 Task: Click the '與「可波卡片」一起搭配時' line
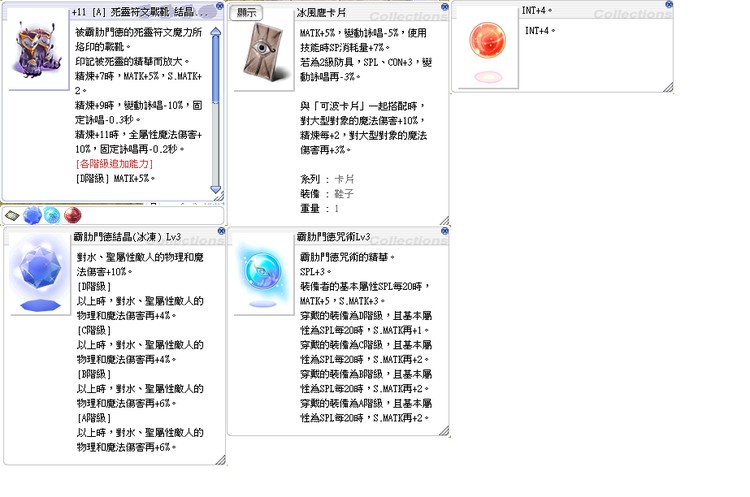pyautogui.click(x=363, y=106)
